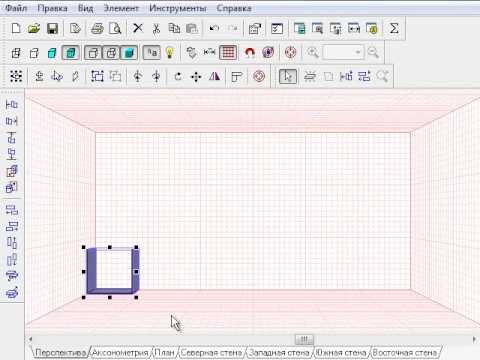
Task: Click the scrollbar right arrow
Action: click(x=474, y=339)
